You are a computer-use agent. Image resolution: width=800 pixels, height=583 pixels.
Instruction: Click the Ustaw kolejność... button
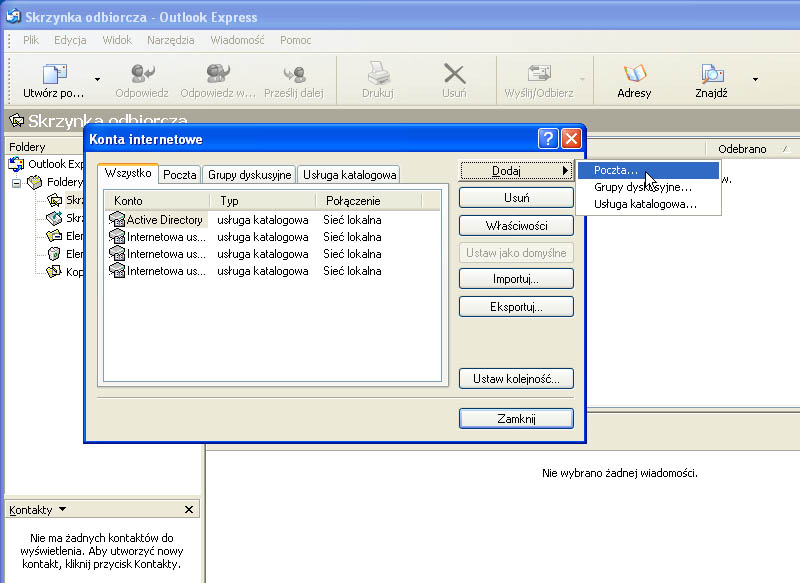click(516, 379)
